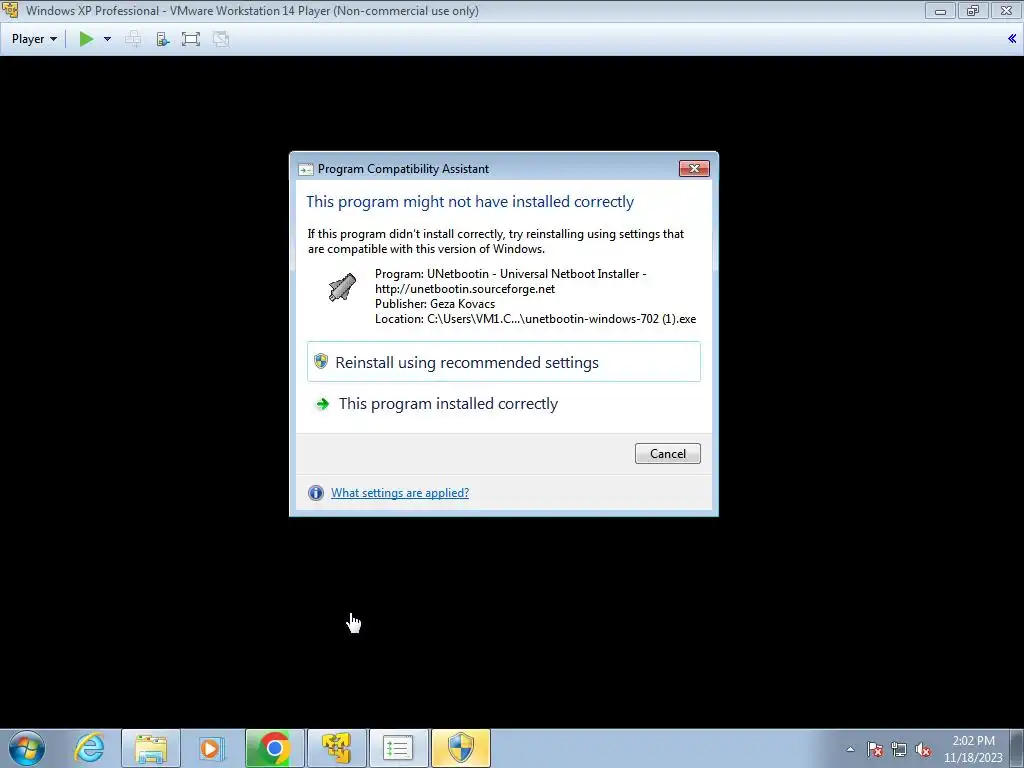Click the shield icon beside Reinstall option
The height and width of the screenshot is (768, 1024).
pos(321,361)
